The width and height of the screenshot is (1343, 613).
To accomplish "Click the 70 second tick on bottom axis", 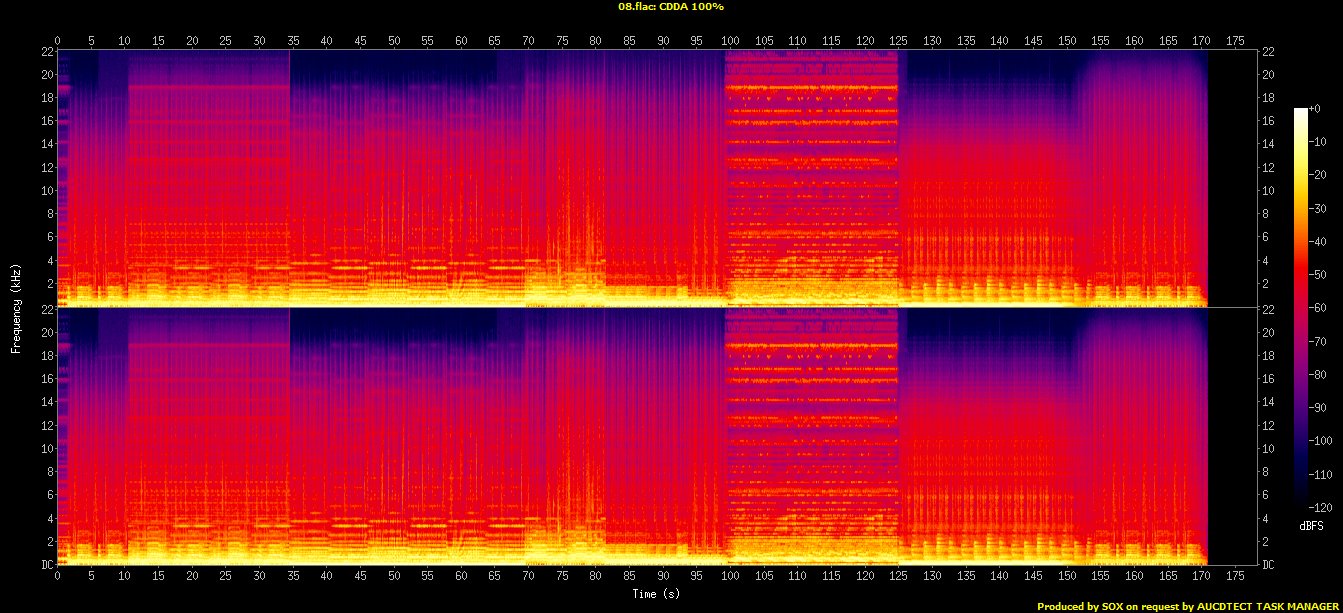I will (x=528, y=576).
